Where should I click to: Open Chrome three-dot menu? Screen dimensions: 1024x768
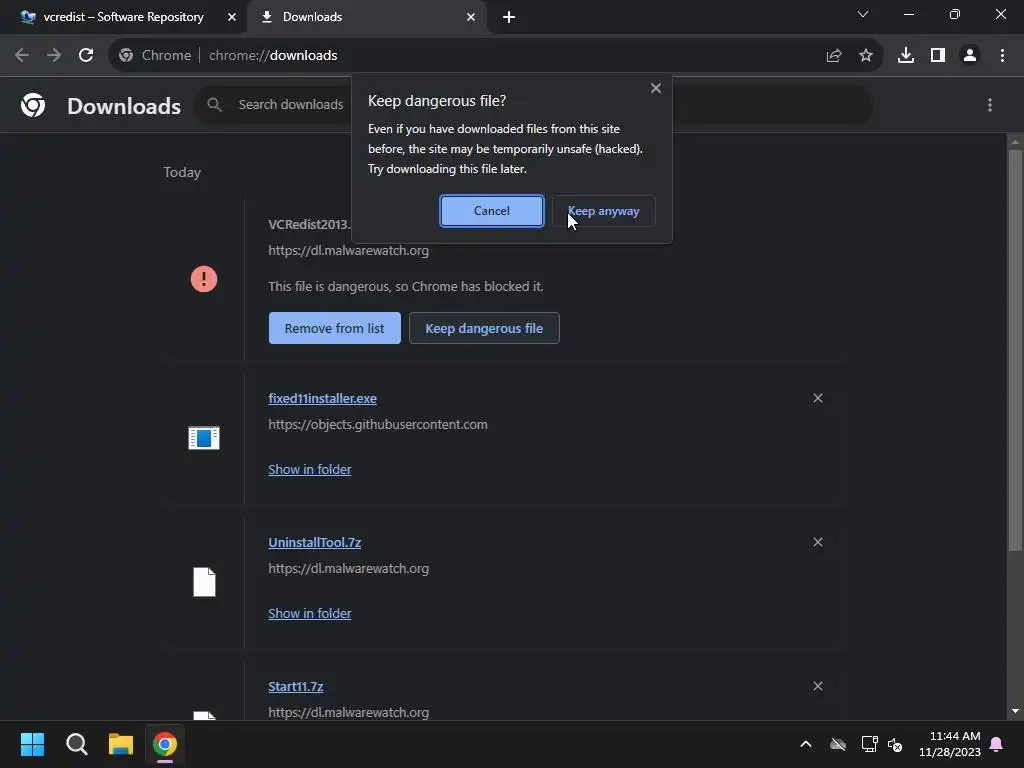point(1002,56)
